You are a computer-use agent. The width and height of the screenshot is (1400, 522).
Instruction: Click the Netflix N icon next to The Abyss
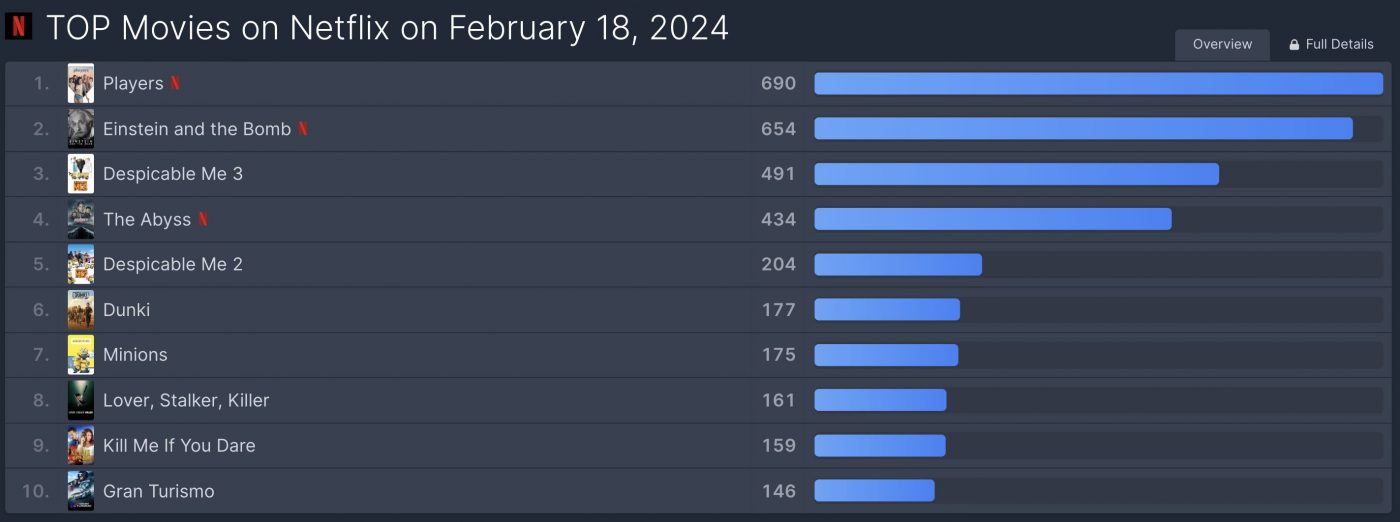click(x=203, y=219)
